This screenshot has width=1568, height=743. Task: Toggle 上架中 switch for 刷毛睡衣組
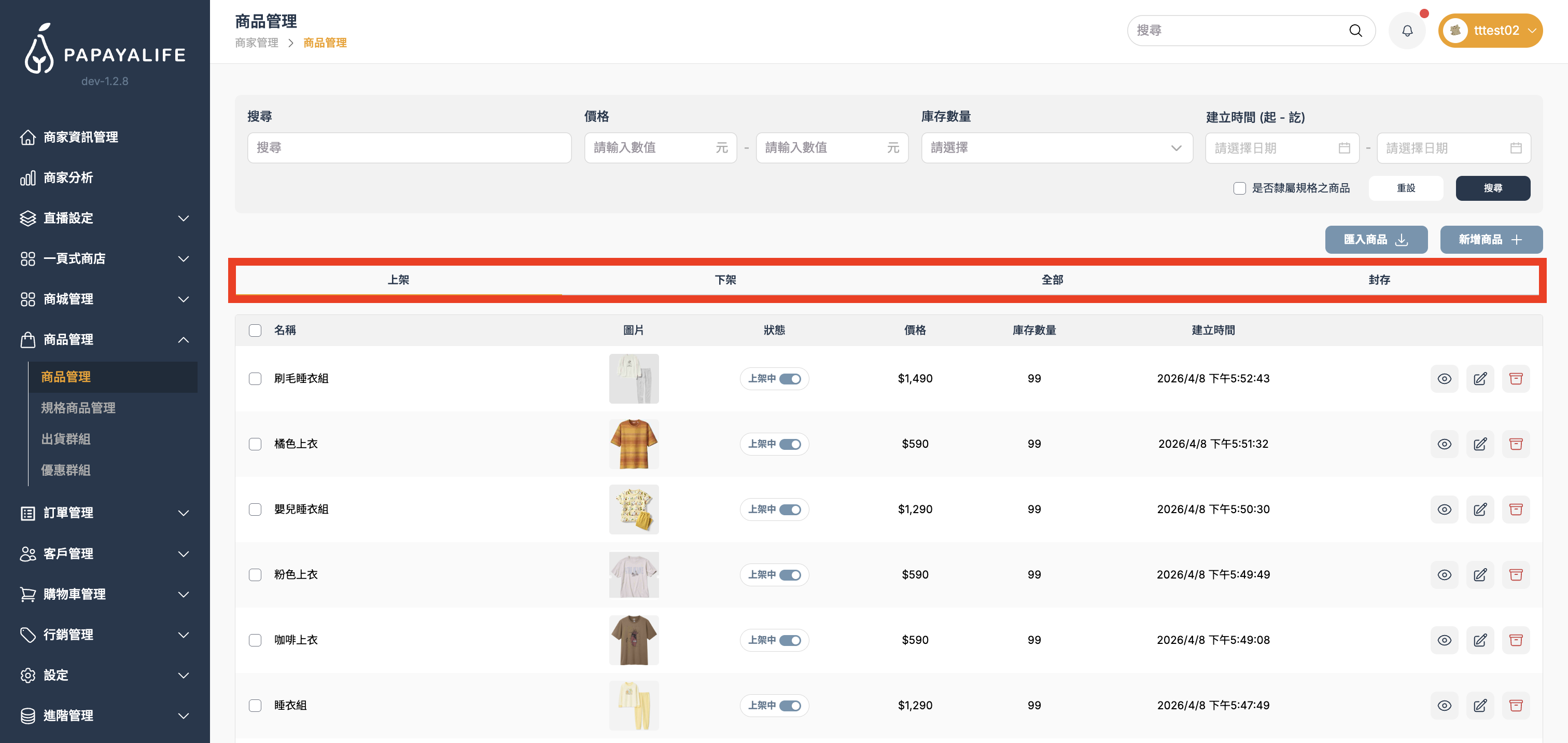click(x=790, y=379)
